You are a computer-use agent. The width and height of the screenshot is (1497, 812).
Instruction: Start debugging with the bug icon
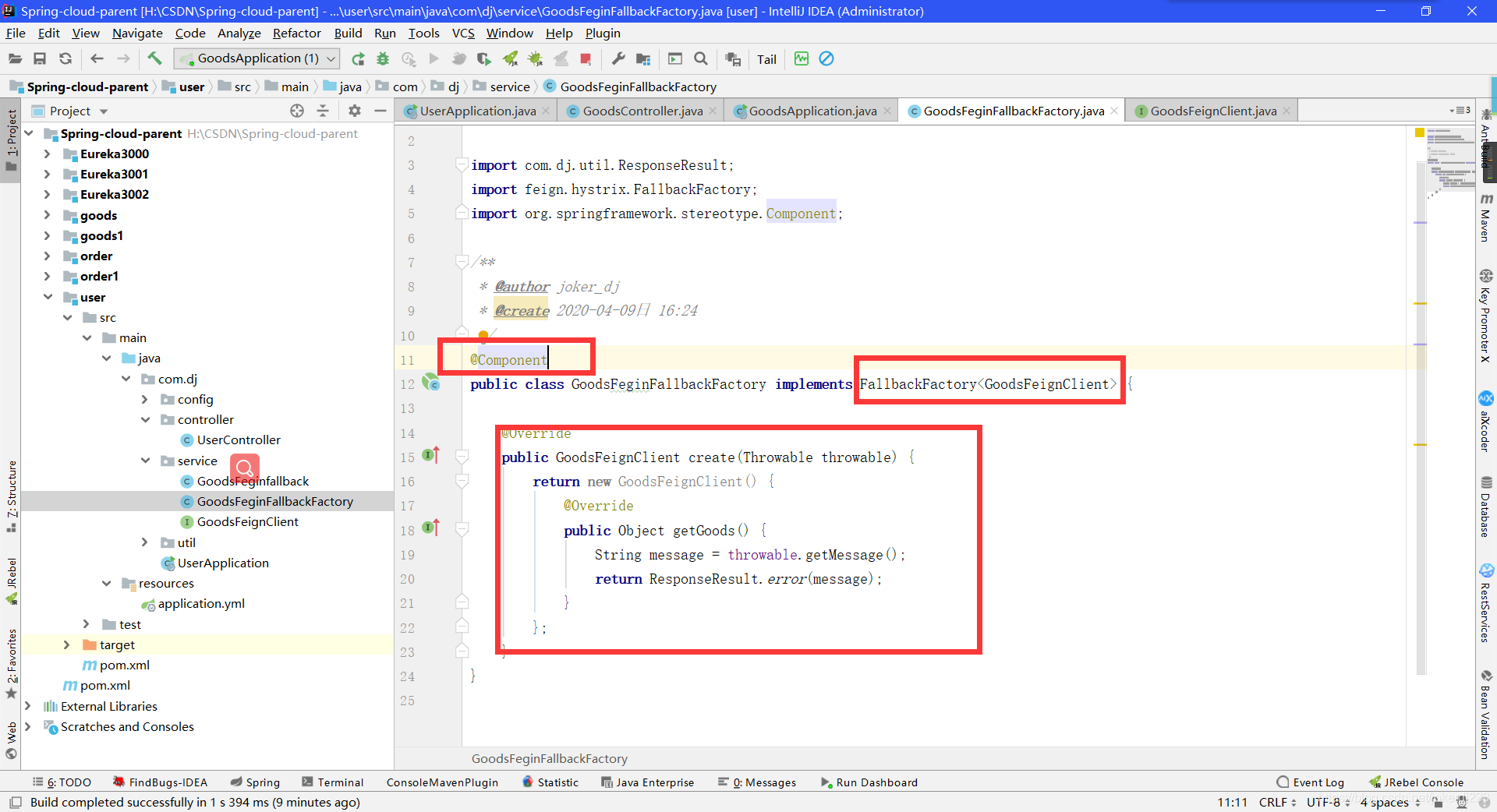[383, 59]
